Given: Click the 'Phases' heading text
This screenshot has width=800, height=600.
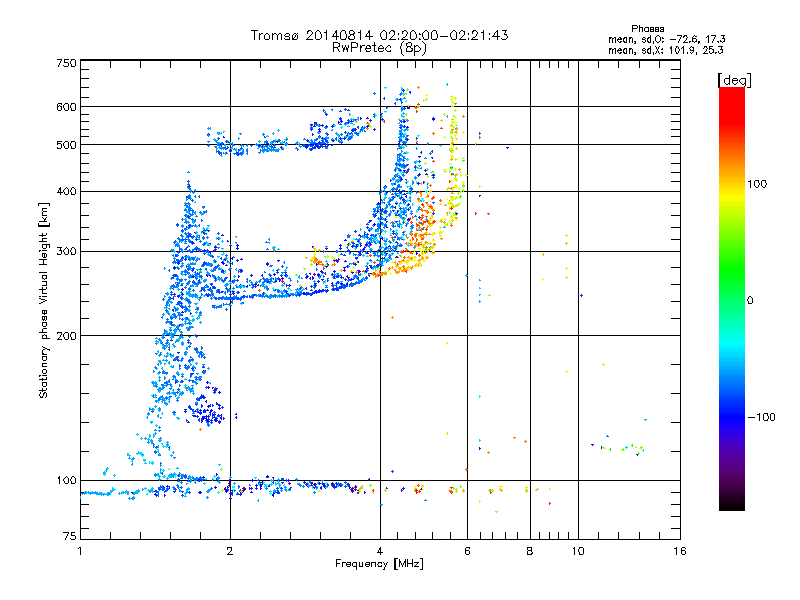Looking at the screenshot, I should 647,29.
